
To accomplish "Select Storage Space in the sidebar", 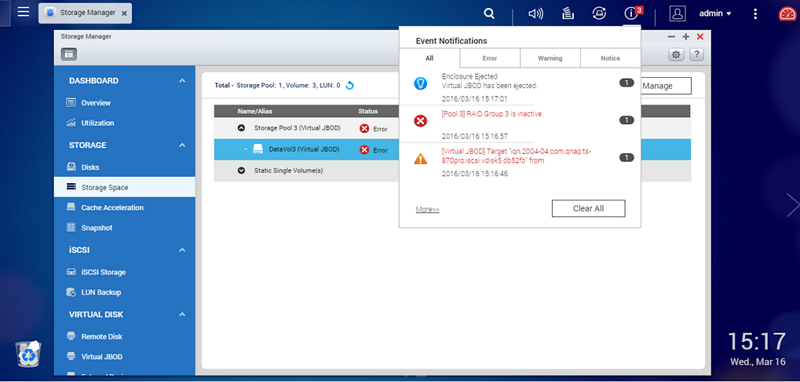I will 124,187.
